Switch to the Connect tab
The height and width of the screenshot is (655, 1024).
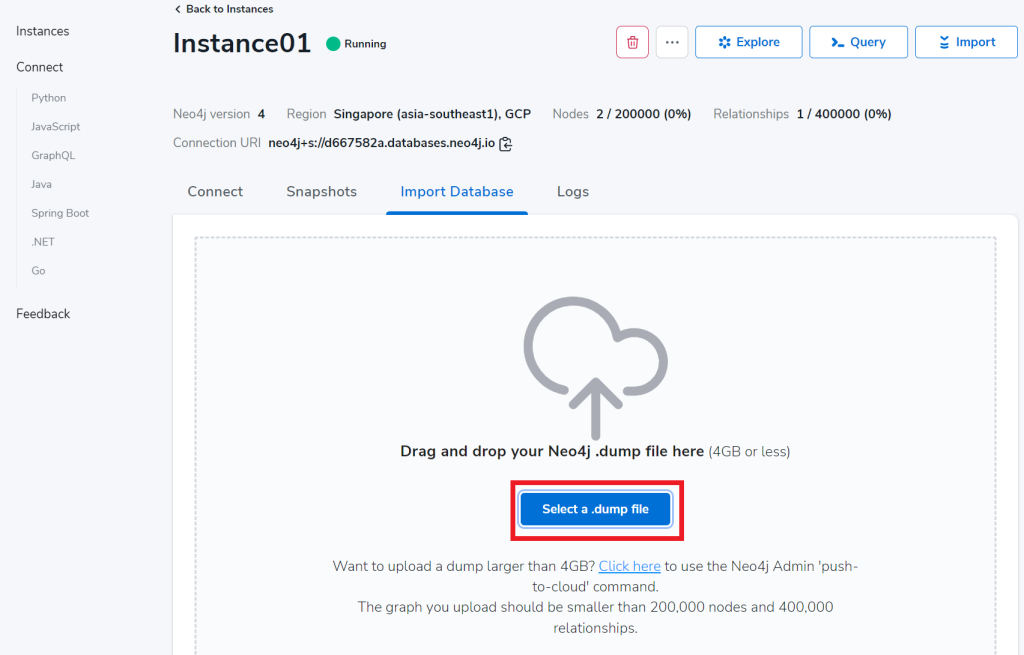pos(215,192)
